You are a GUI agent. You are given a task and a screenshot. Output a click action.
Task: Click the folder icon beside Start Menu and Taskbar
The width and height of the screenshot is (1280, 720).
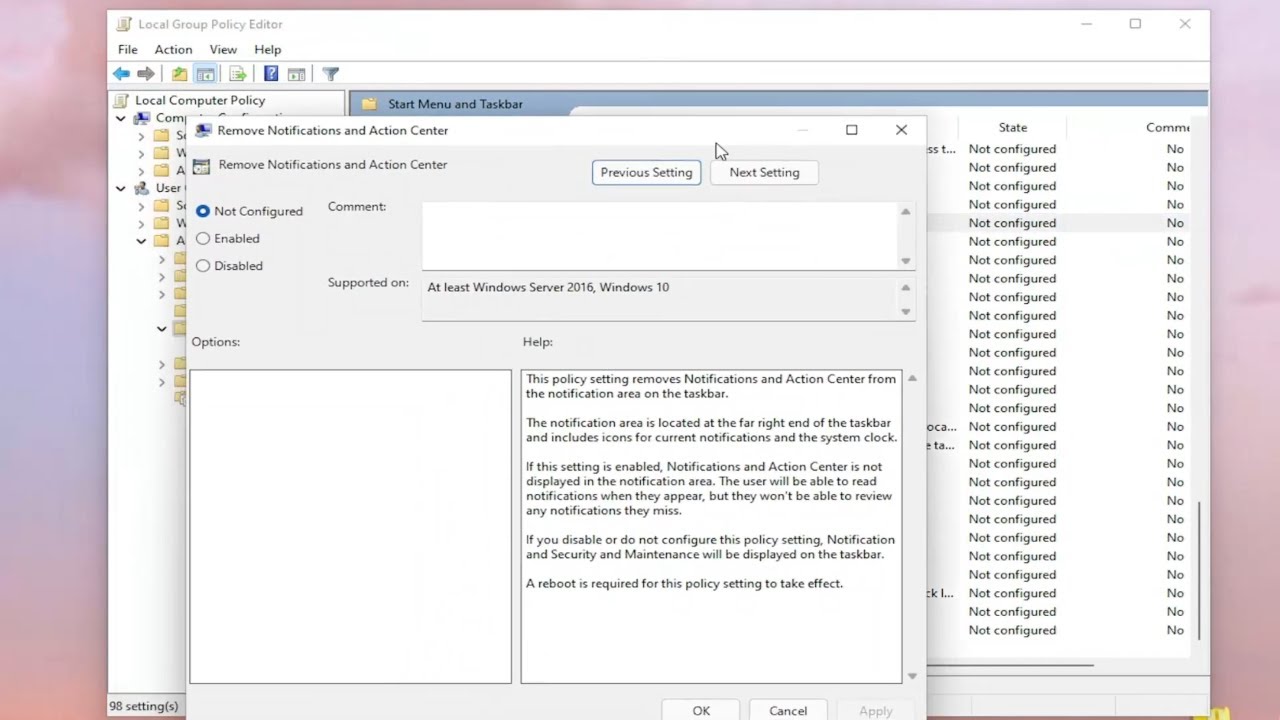click(369, 104)
